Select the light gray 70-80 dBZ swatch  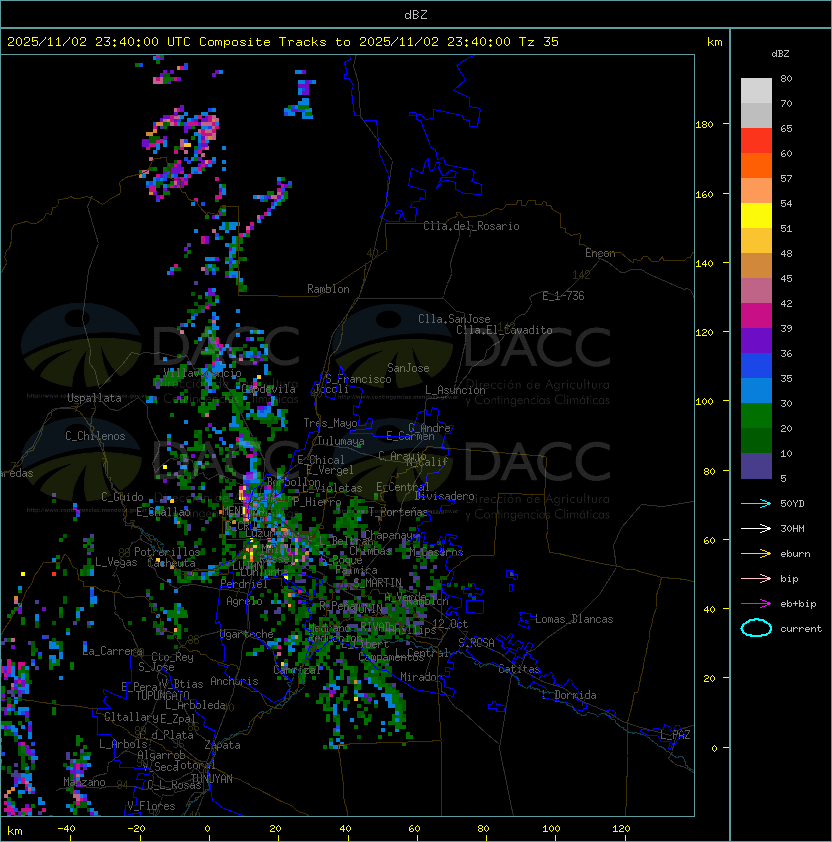(756, 91)
